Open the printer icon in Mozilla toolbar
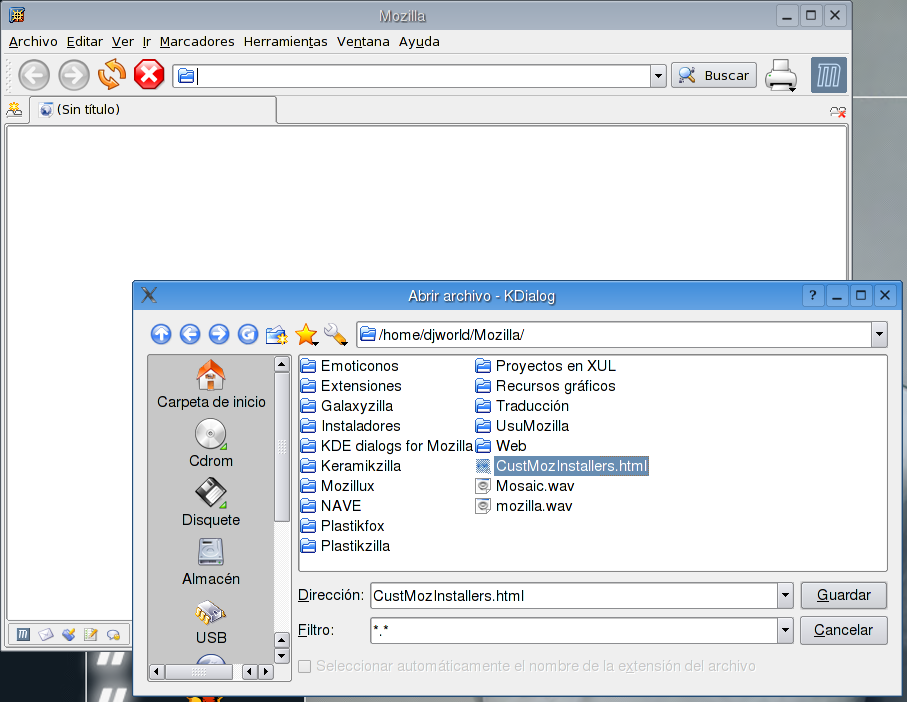Viewport: 907px width, 702px height. pyautogui.click(x=781, y=75)
